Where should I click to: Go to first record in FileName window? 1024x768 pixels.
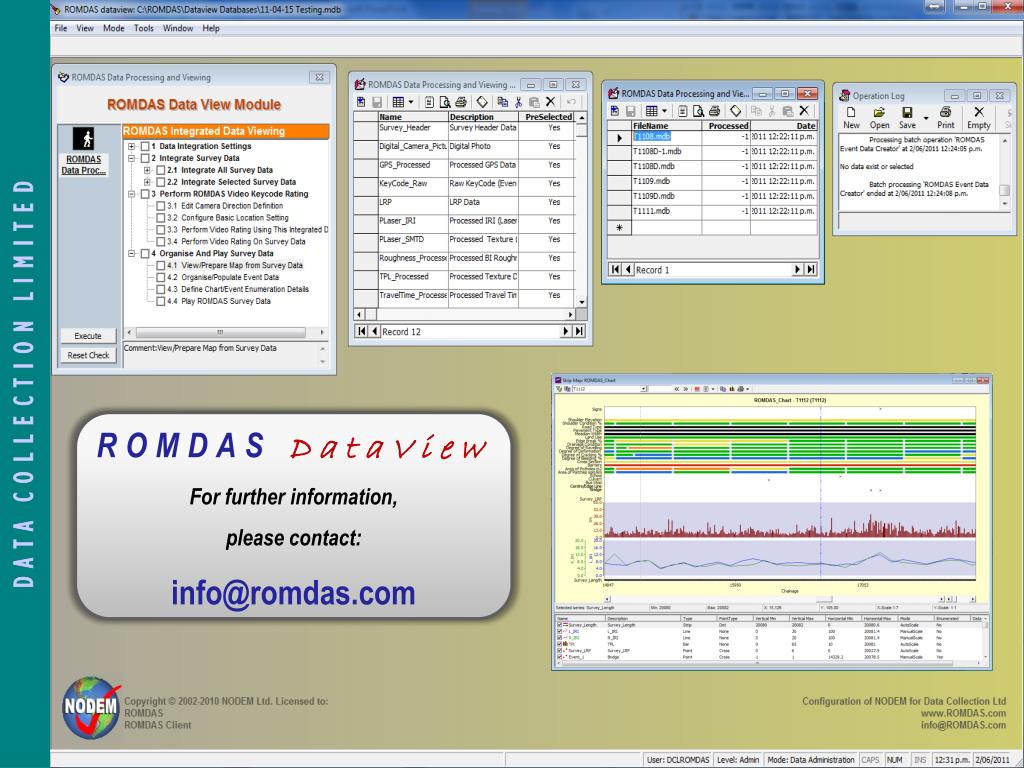coord(615,270)
